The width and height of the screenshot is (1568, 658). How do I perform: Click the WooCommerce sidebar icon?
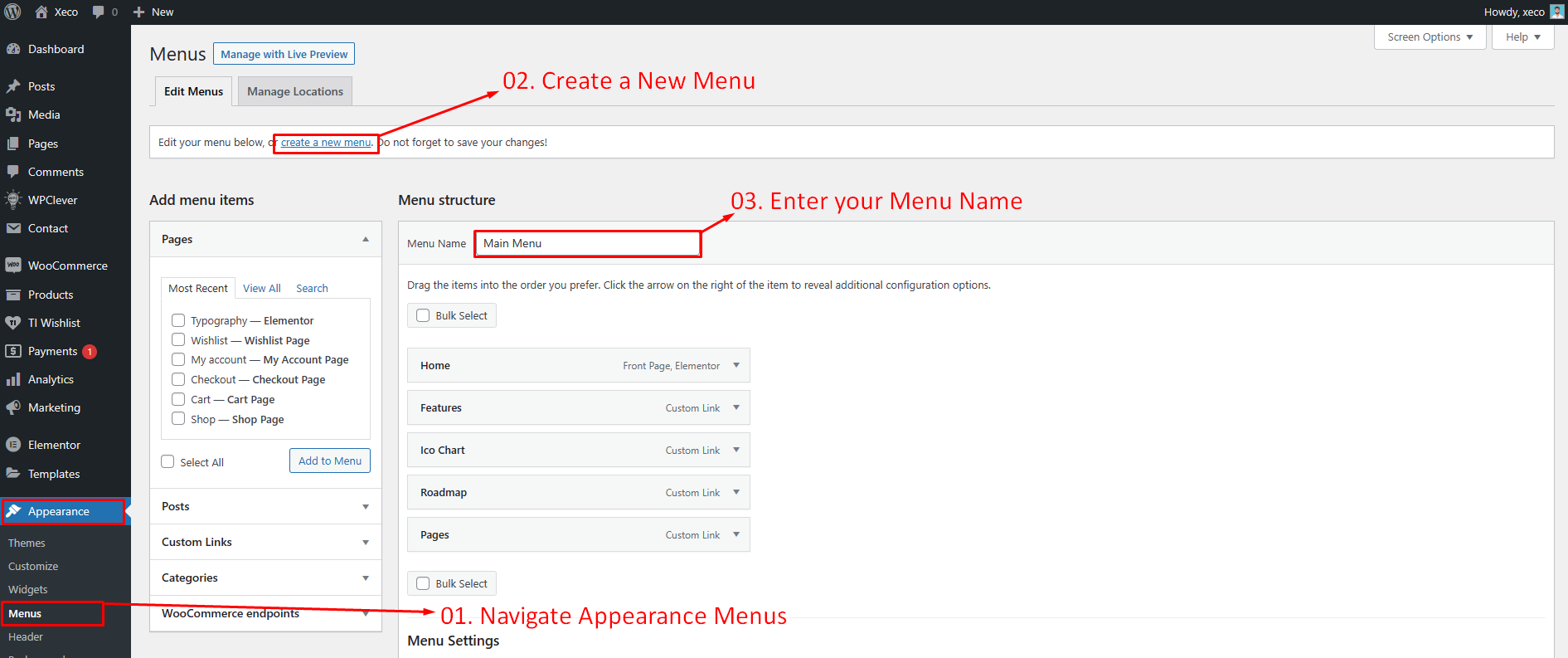[13, 266]
